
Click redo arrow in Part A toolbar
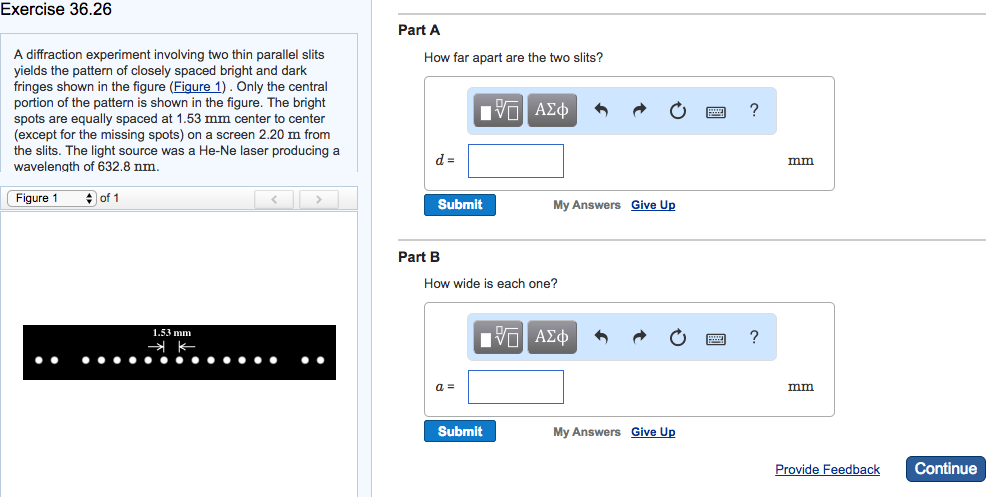[640, 110]
